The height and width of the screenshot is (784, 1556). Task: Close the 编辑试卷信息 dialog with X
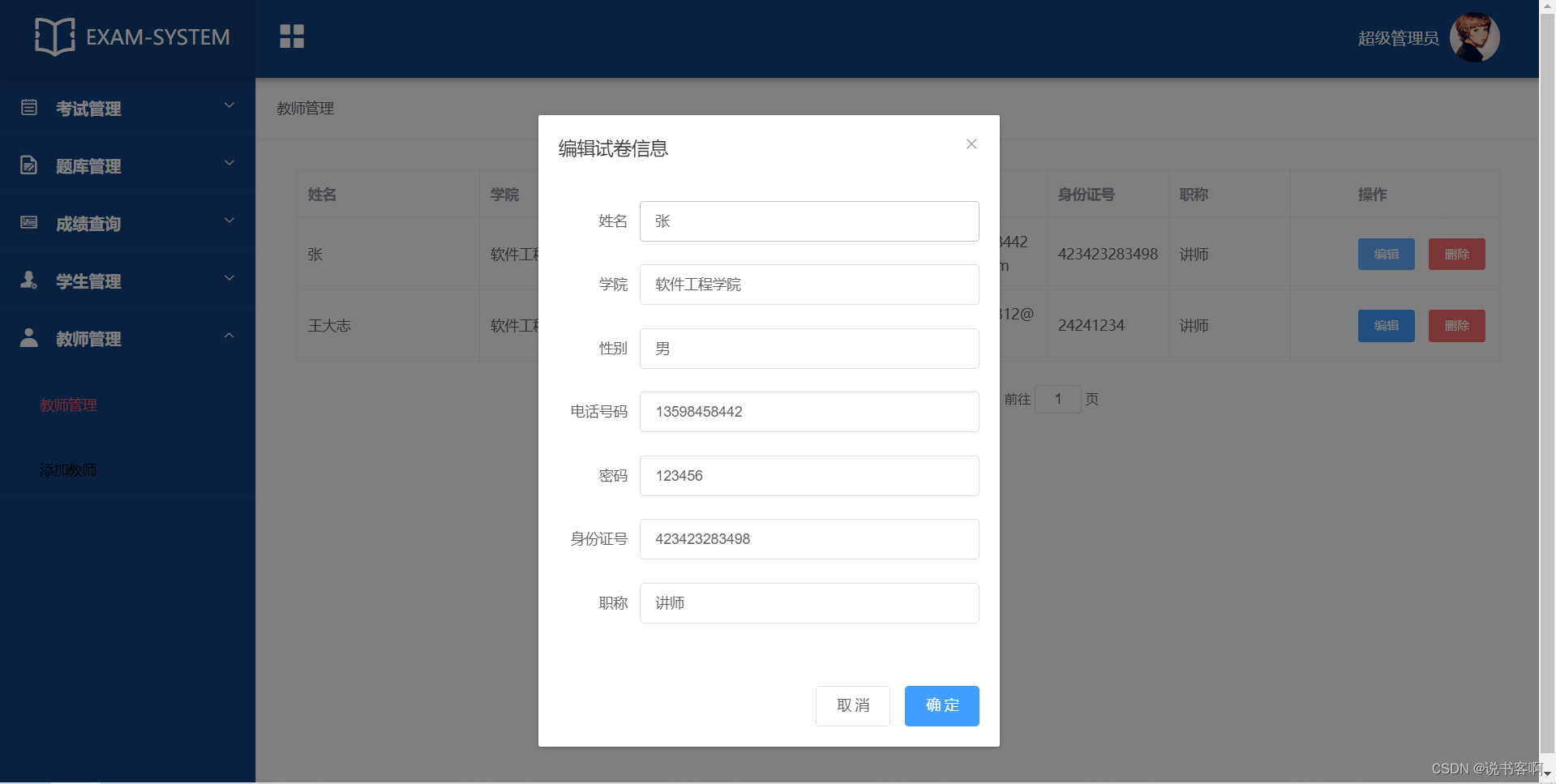click(x=971, y=144)
